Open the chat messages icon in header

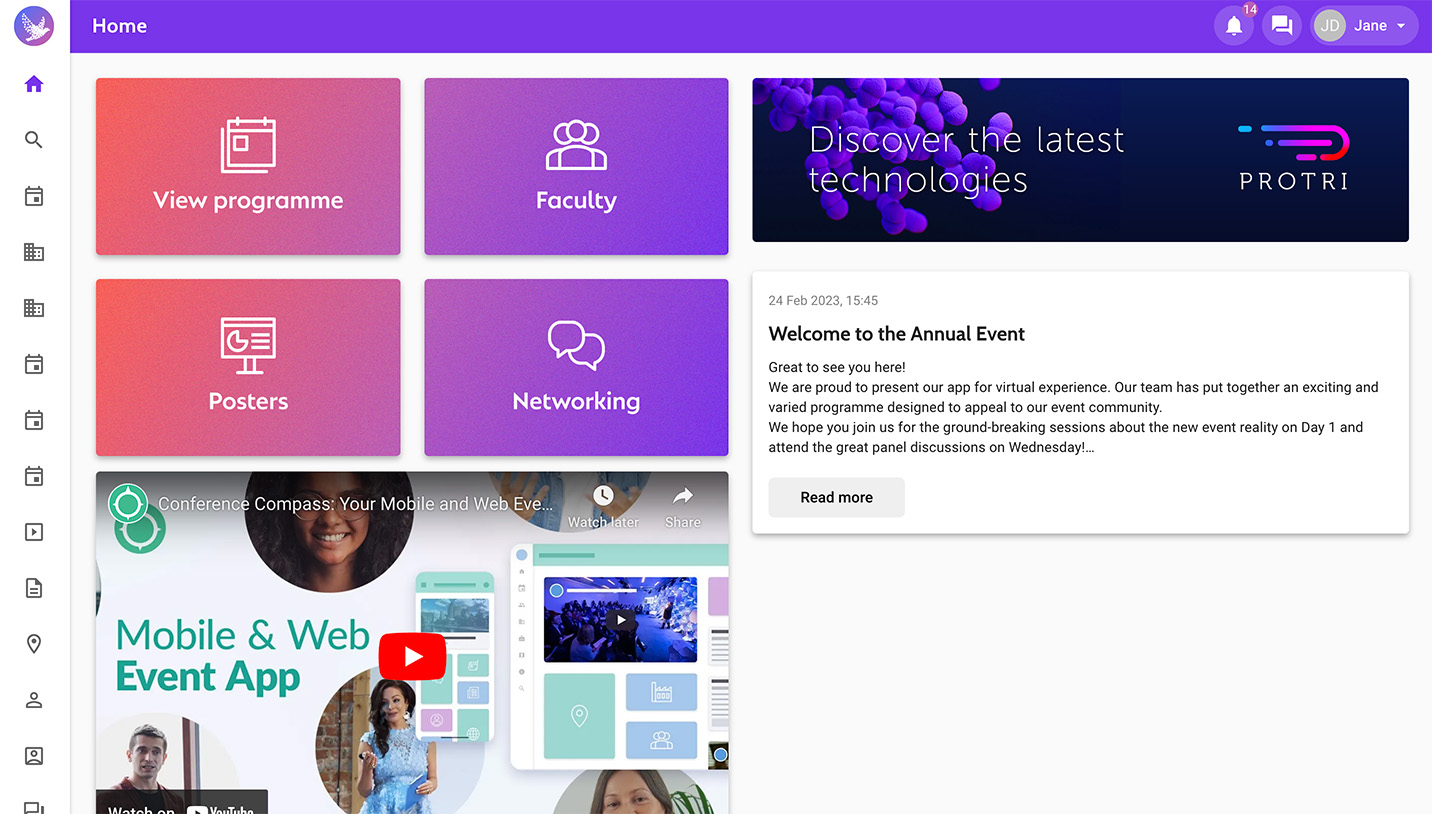point(1282,26)
